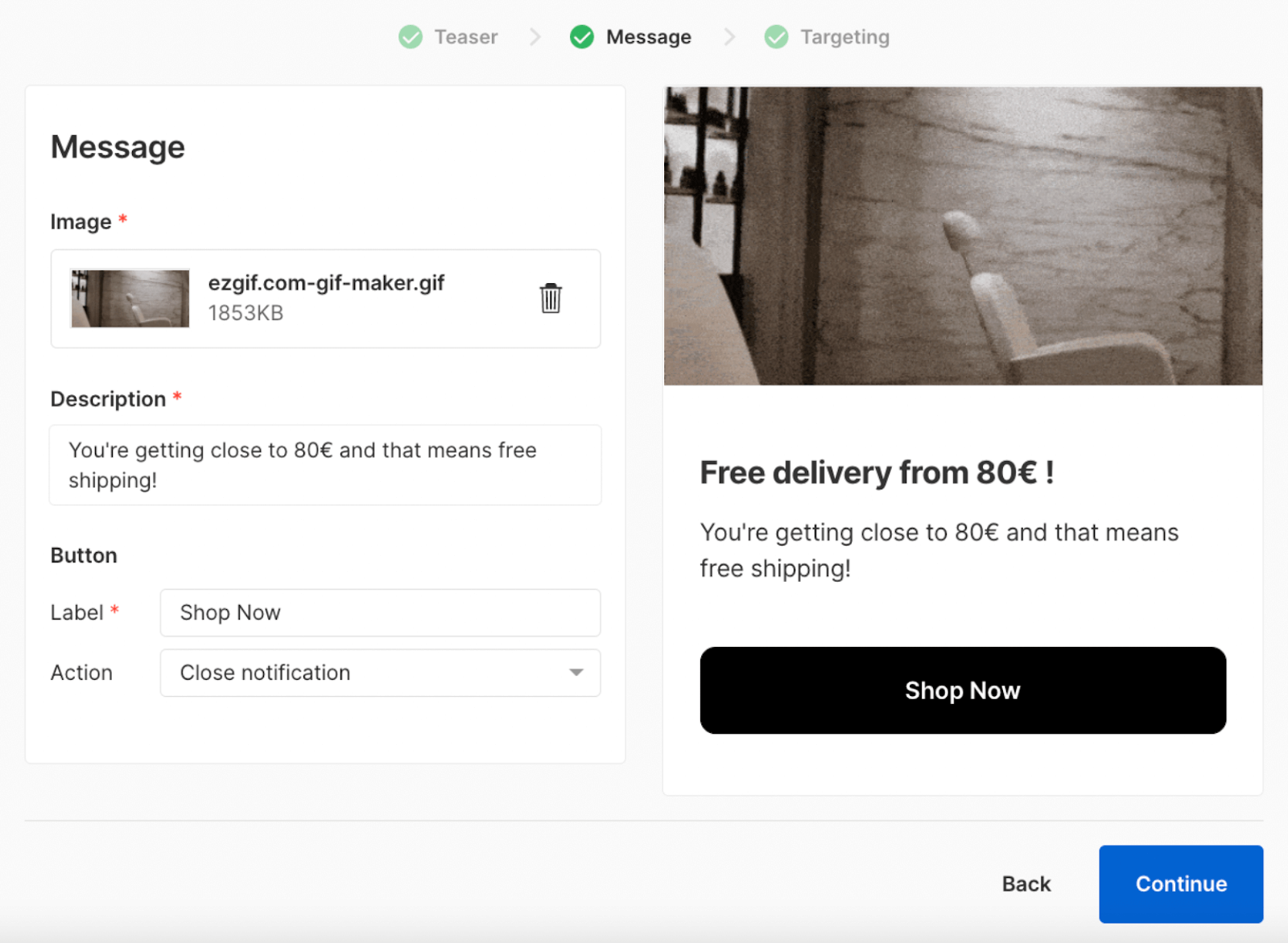Go Back to the previous step
This screenshot has width=1288, height=943.
[1026, 883]
